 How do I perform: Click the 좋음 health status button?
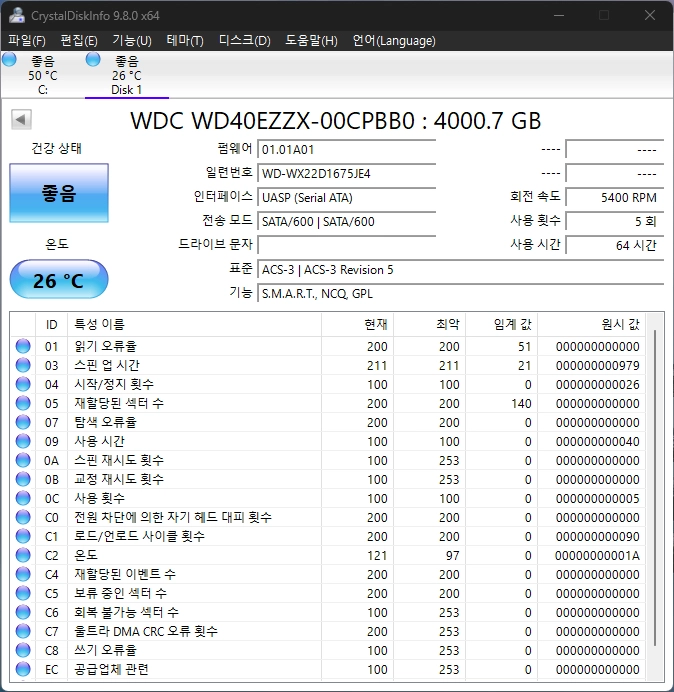(x=59, y=193)
